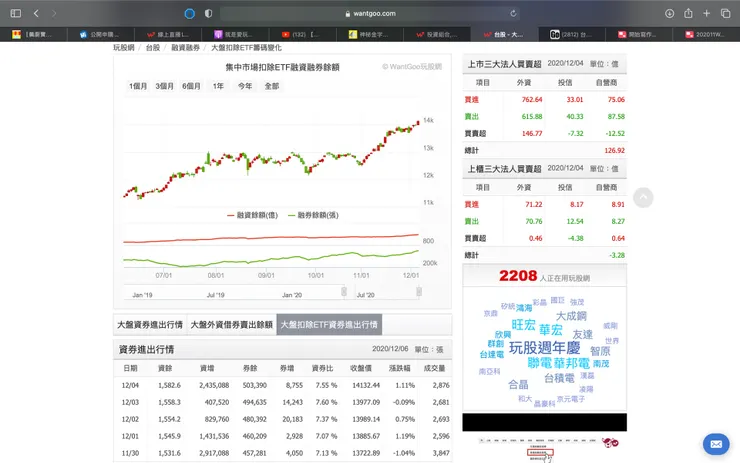Select the 6個月 chart range
The height and width of the screenshot is (463, 740).
point(191,86)
